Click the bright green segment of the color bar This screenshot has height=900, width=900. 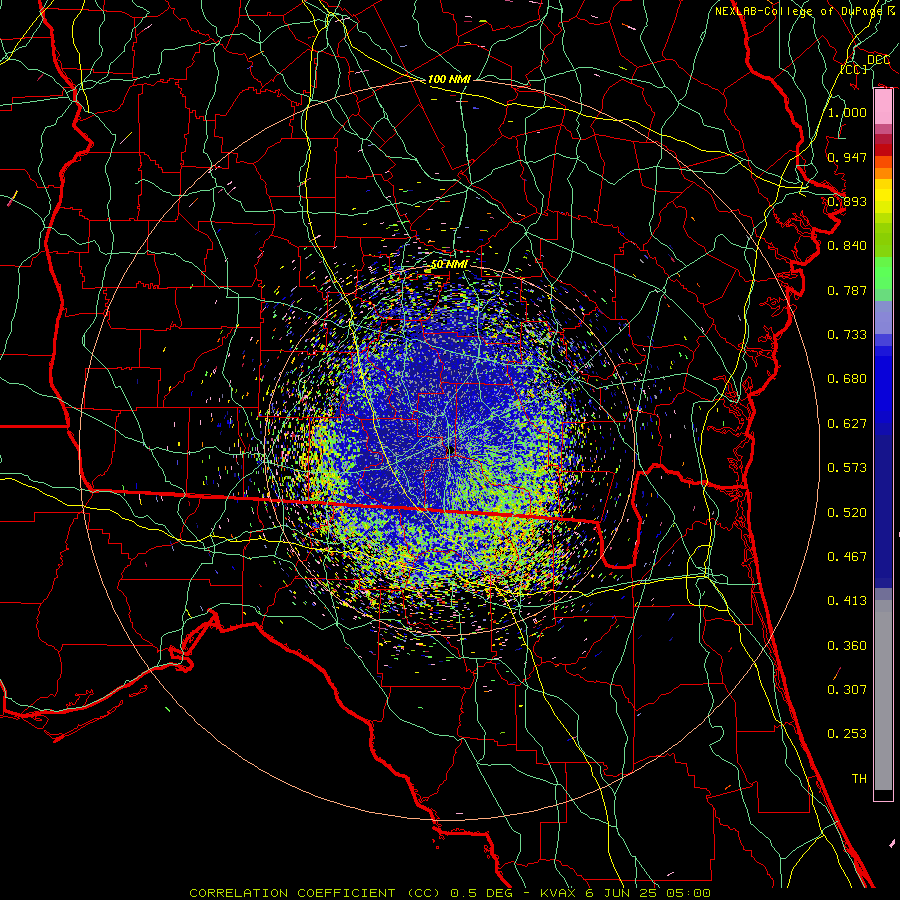883,273
